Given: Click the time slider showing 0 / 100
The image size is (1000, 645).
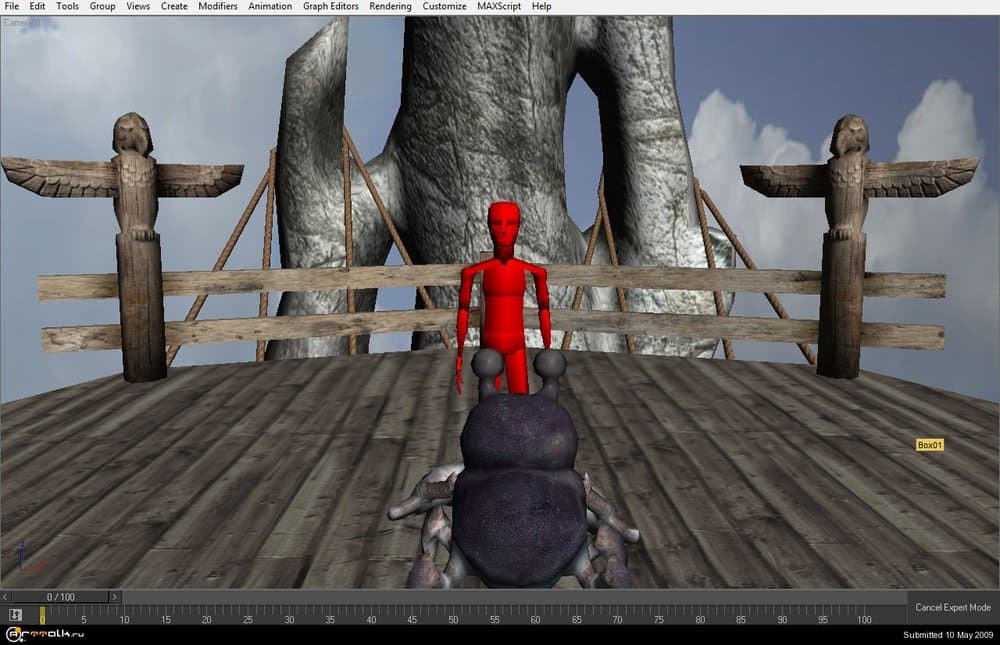Looking at the screenshot, I should pos(60,597).
